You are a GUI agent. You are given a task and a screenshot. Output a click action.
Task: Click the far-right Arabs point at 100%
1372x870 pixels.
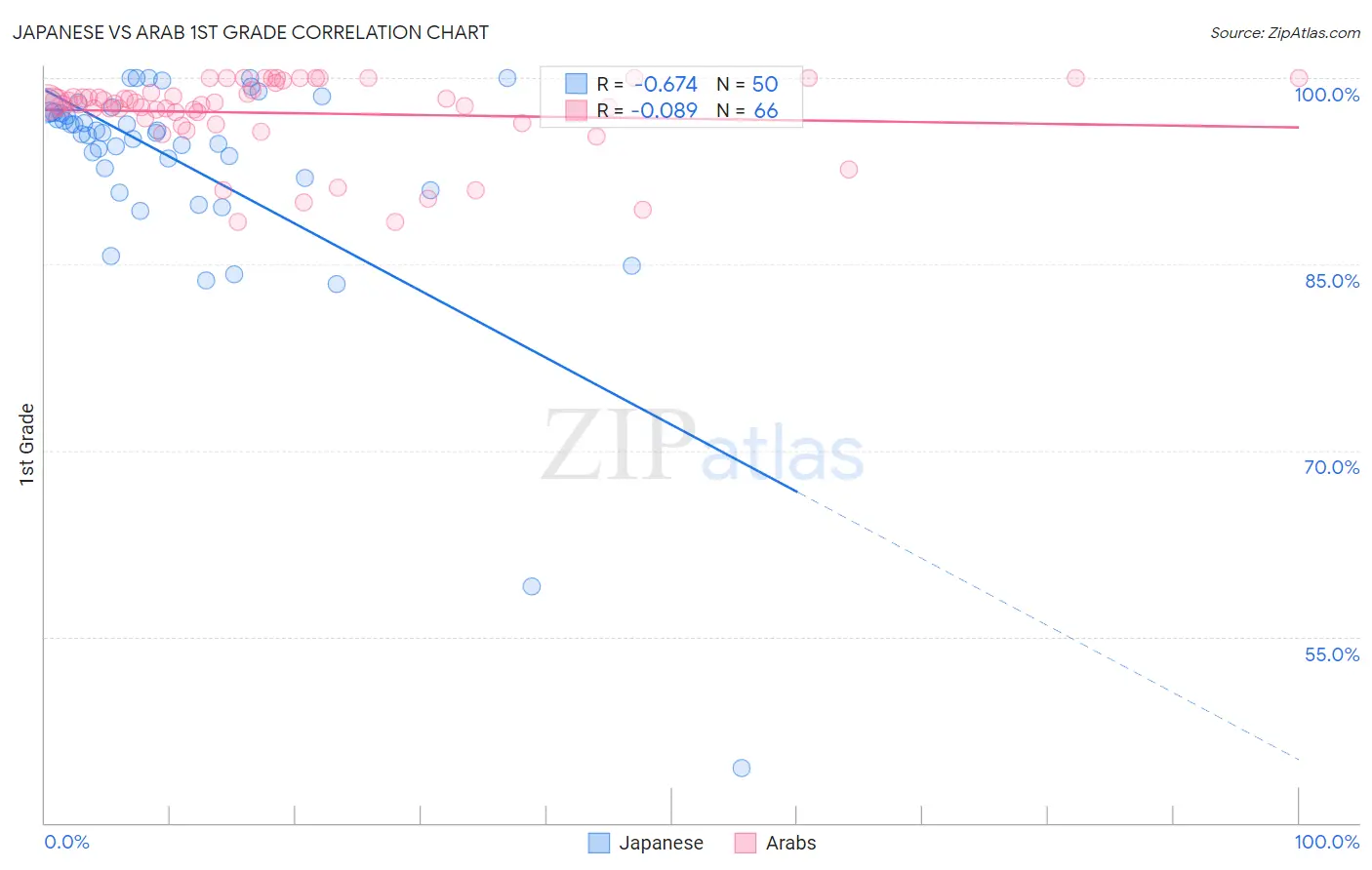pyautogui.click(x=1299, y=78)
